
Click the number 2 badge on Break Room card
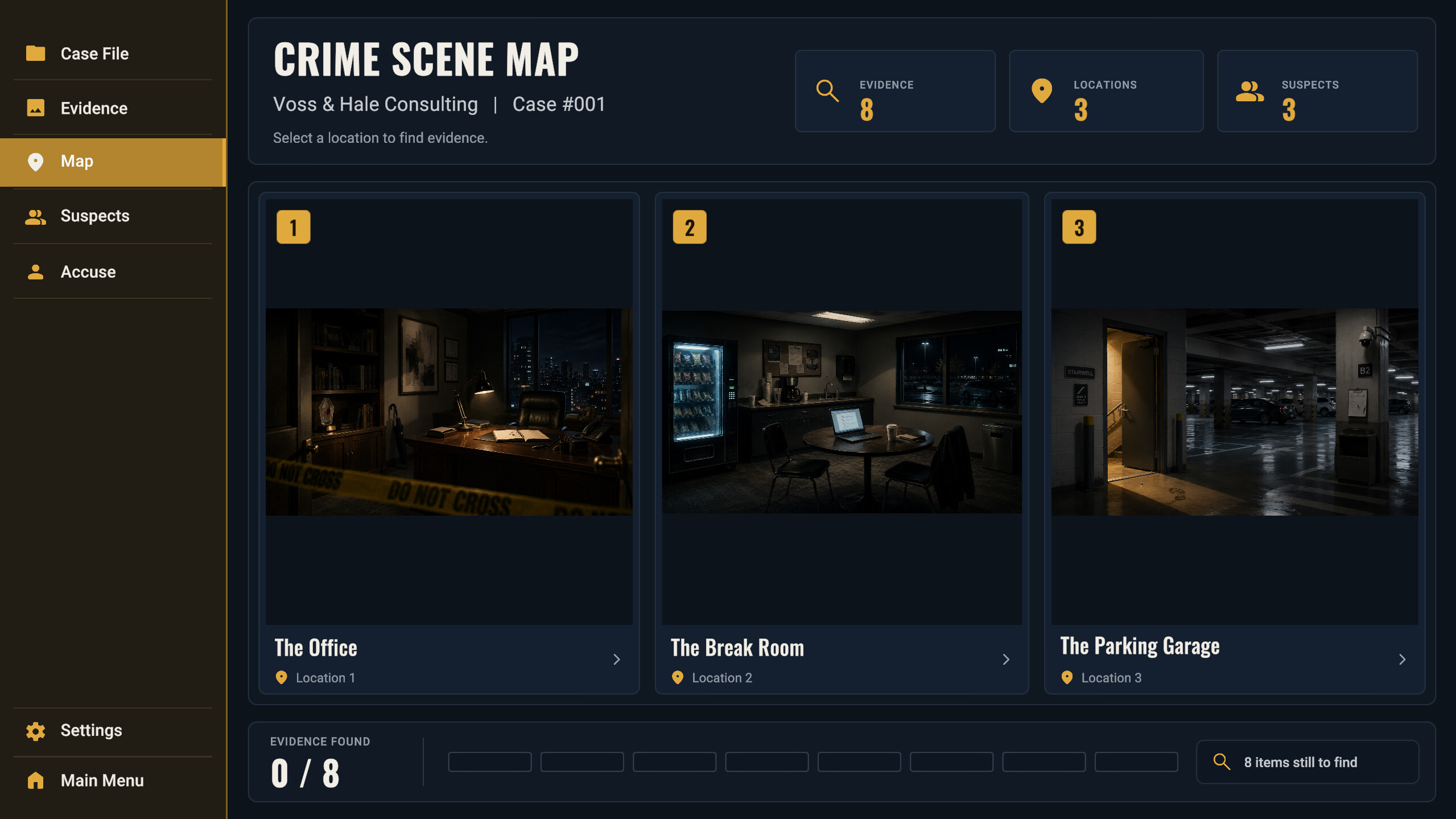coord(690,227)
